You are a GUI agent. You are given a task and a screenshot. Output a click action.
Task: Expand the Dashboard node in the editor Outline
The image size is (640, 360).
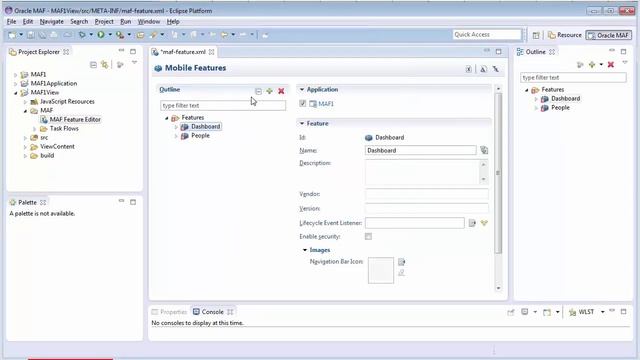coord(176,127)
